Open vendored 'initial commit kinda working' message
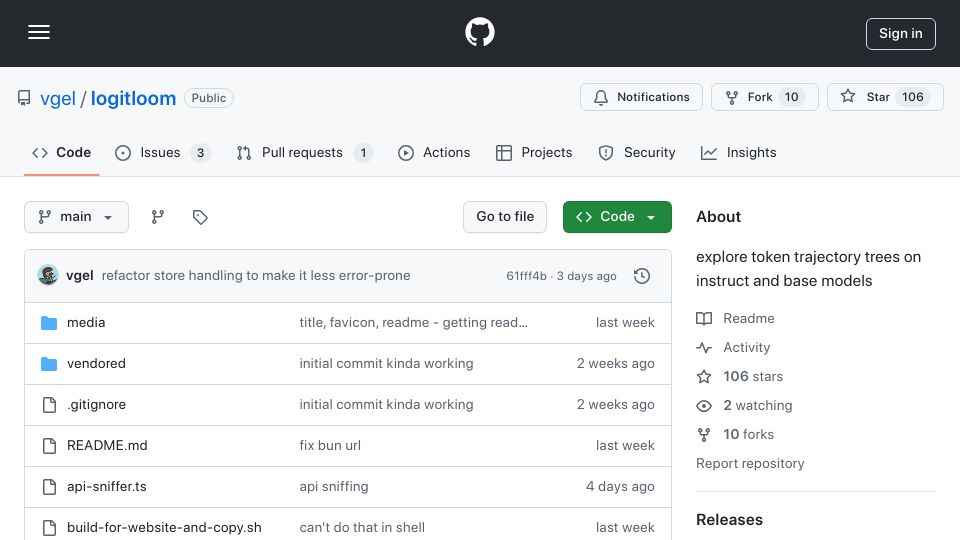The height and width of the screenshot is (540, 960). click(x=386, y=364)
